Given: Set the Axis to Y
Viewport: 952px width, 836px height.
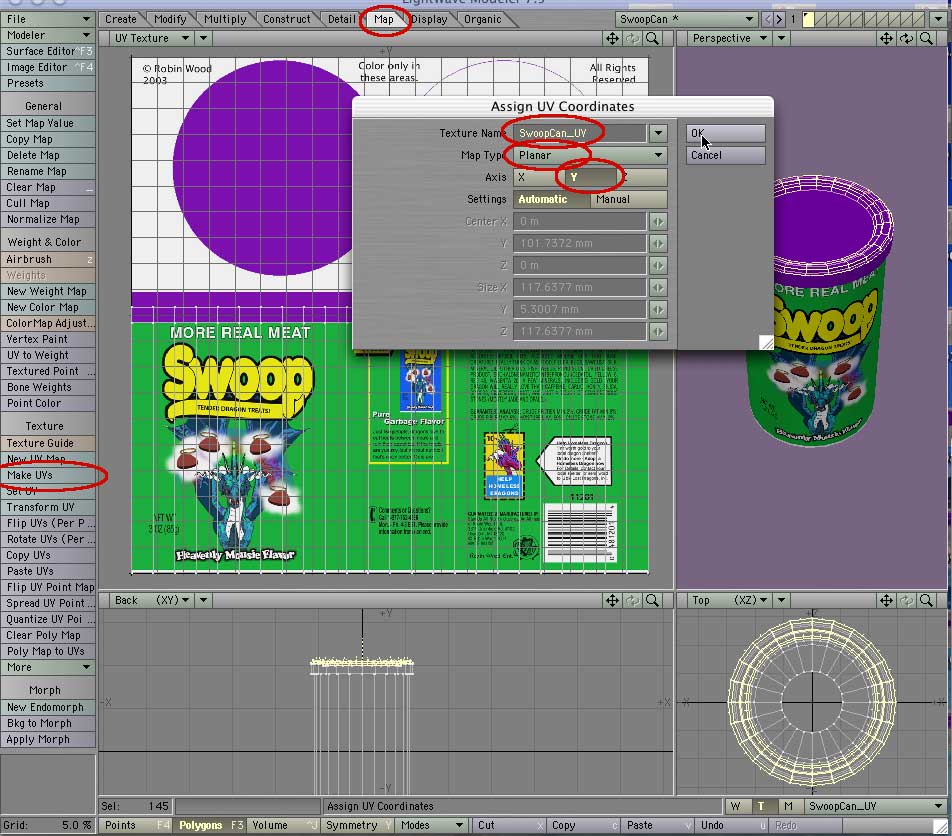Looking at the screenshot, I should (590, 177).
